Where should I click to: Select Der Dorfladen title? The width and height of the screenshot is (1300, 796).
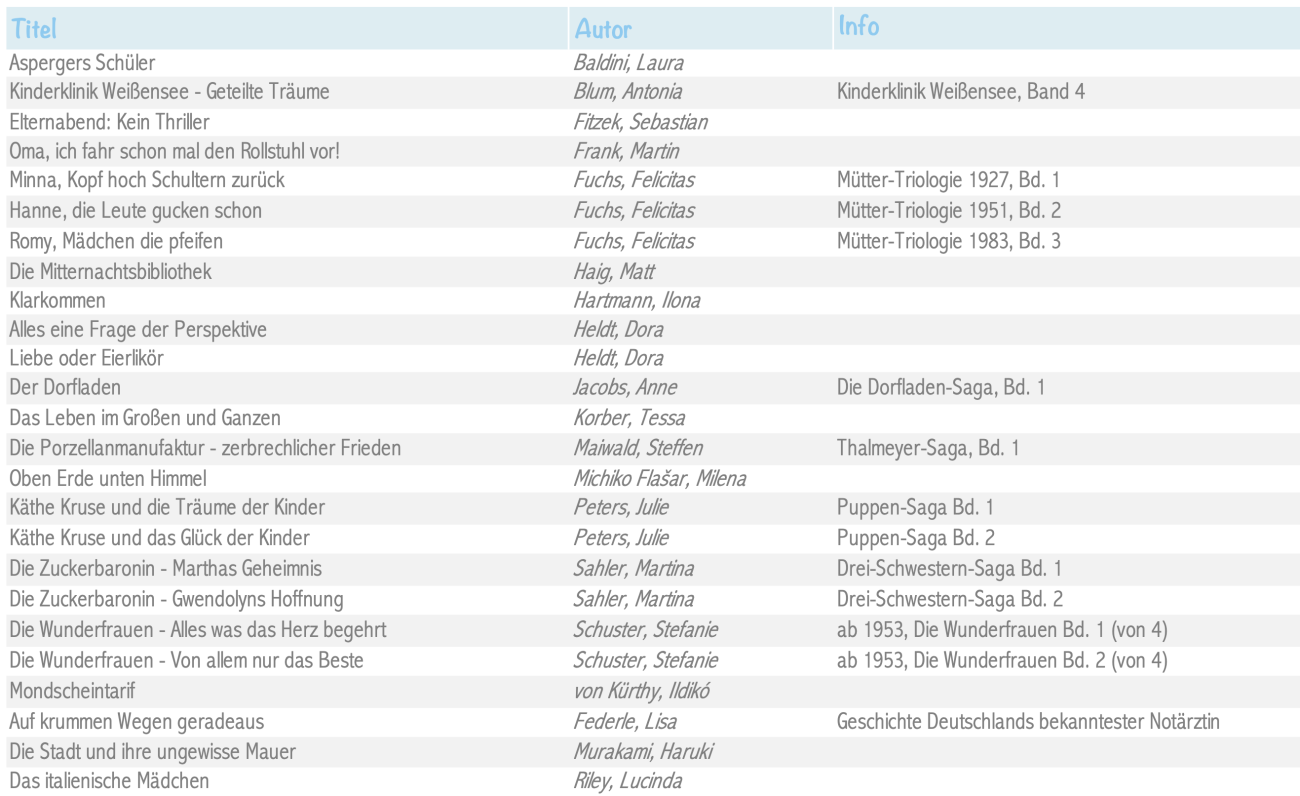point(65,387)
